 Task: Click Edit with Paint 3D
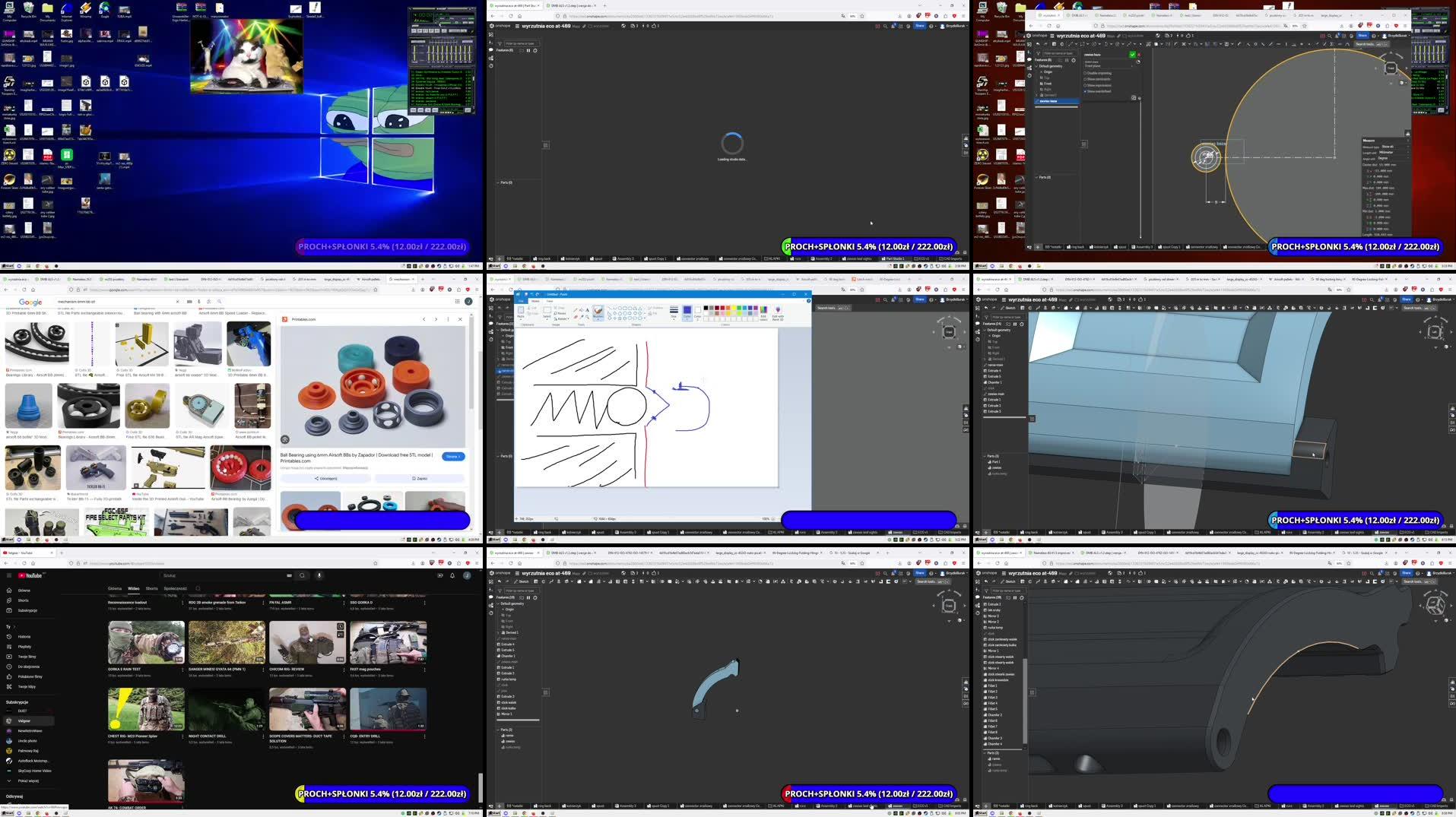point(778,312)
